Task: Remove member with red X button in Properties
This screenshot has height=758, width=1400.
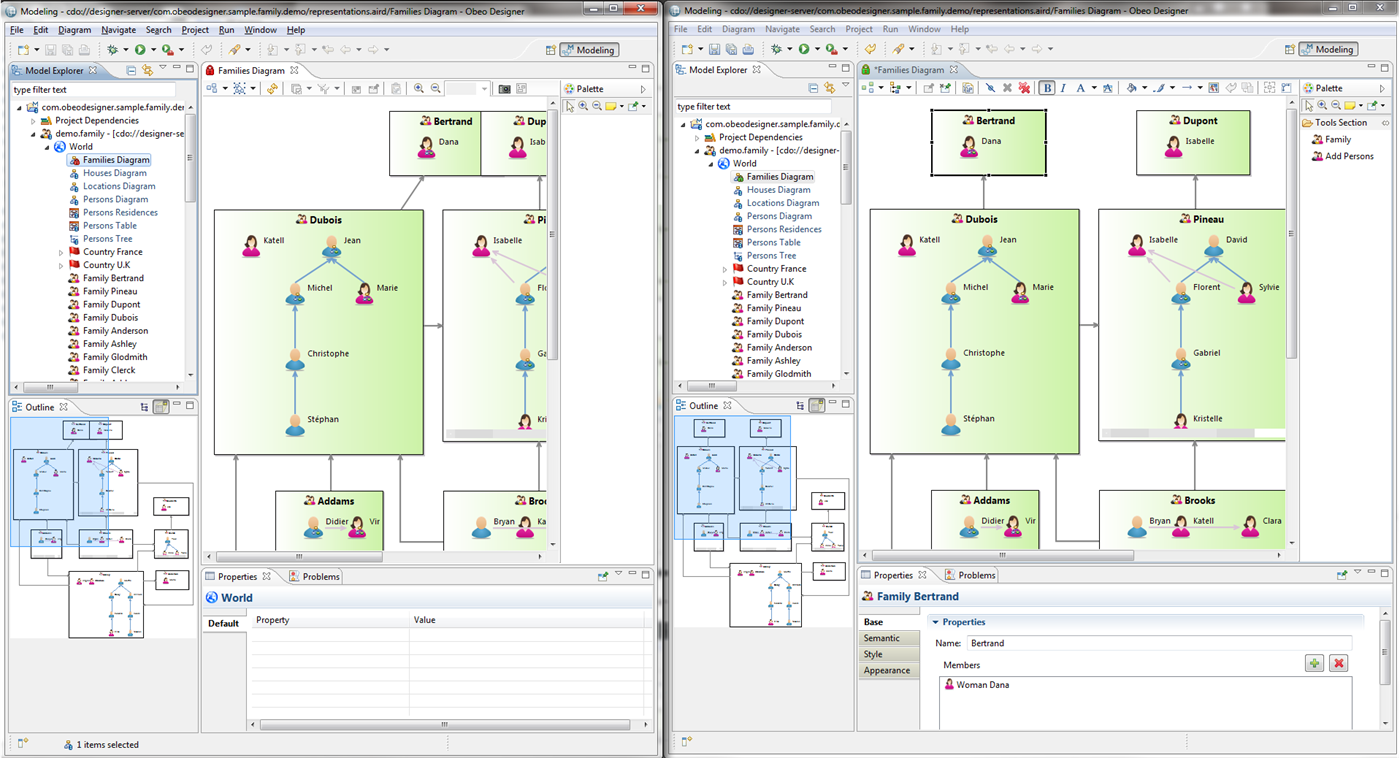Action: 1339,664
